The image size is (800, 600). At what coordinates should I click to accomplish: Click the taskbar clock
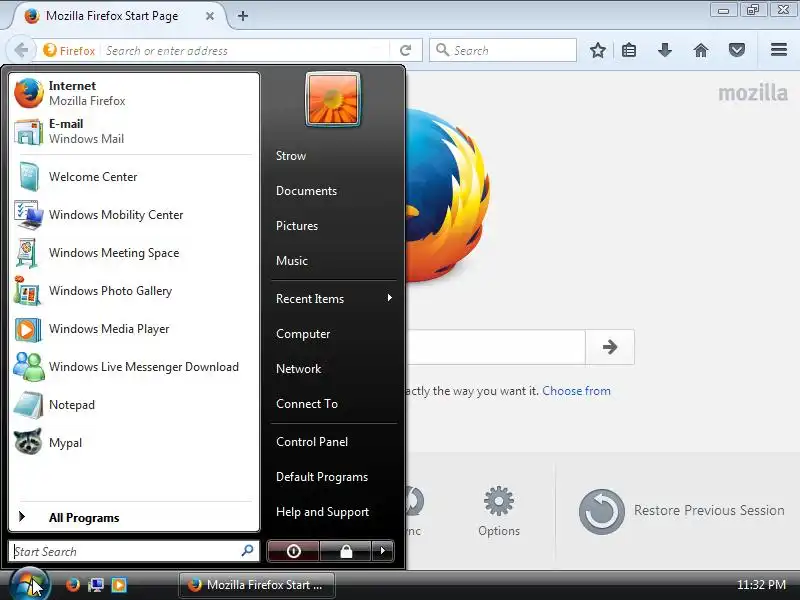761,585
